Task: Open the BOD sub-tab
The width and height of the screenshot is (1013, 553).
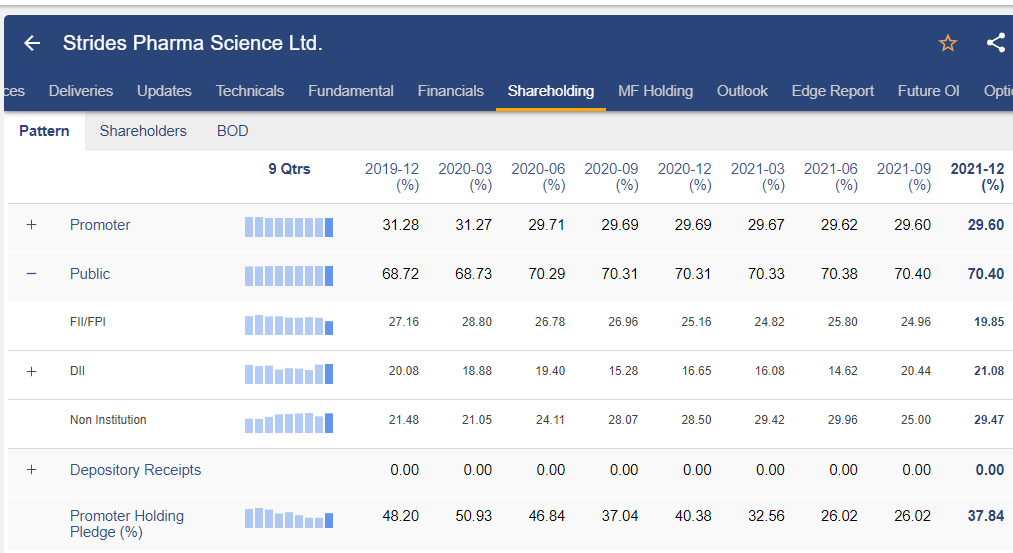Action: [233, 131]
